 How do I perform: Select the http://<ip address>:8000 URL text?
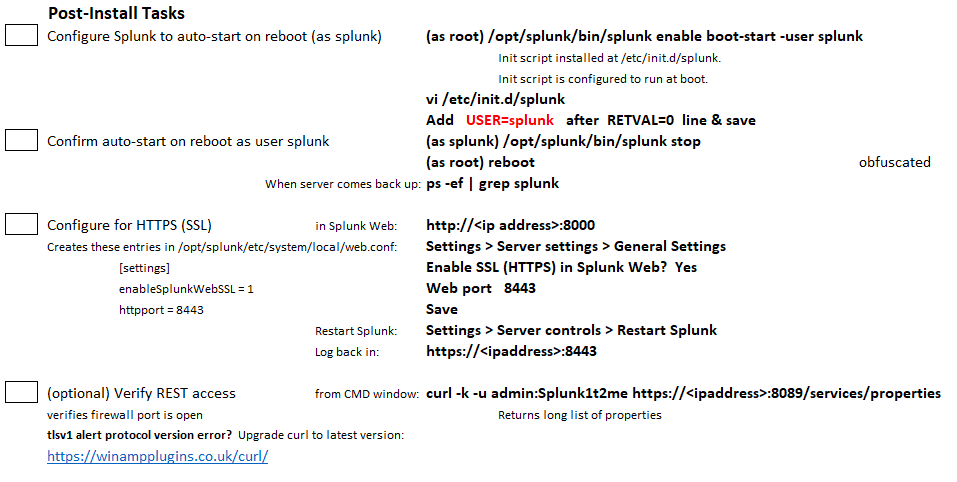pyautogui.click(x=510, y=225)
